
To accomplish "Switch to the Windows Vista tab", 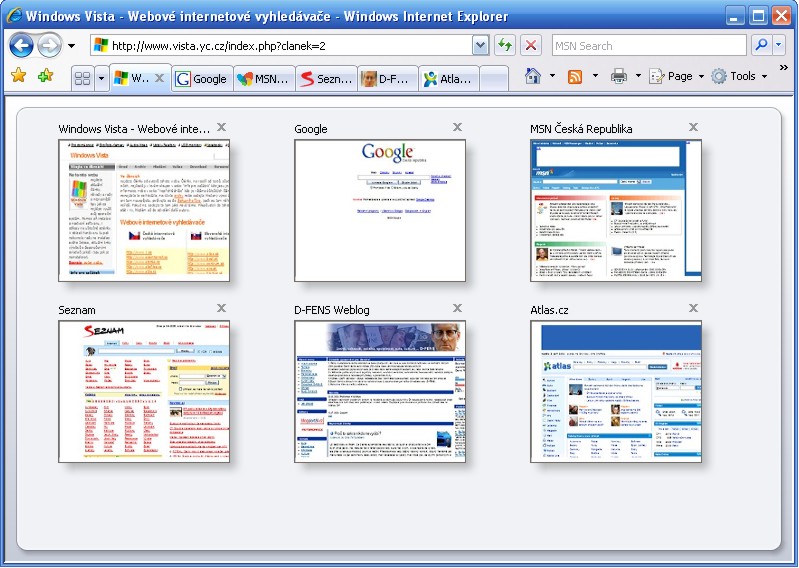I will (131, 78).
